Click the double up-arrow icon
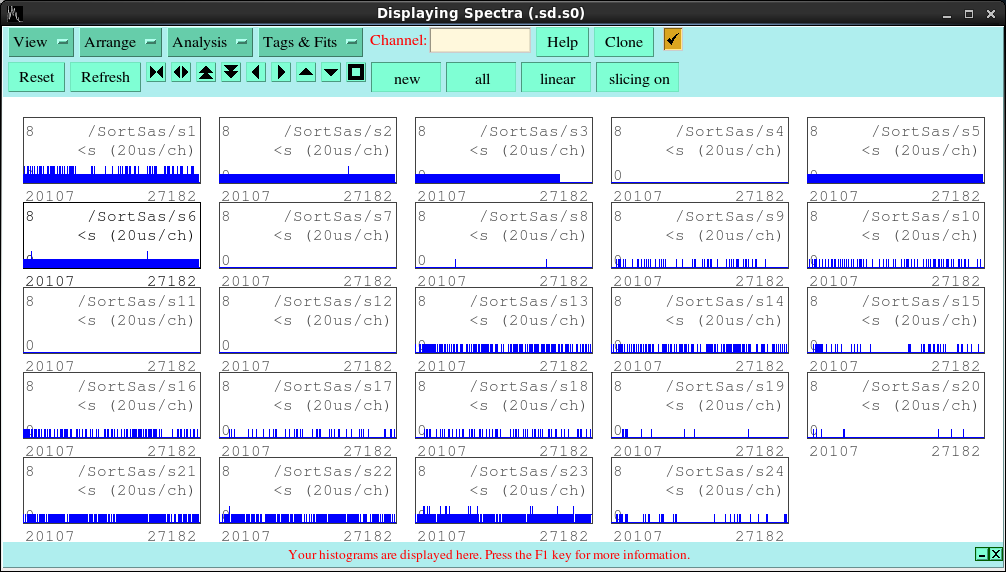 [206, 73]
